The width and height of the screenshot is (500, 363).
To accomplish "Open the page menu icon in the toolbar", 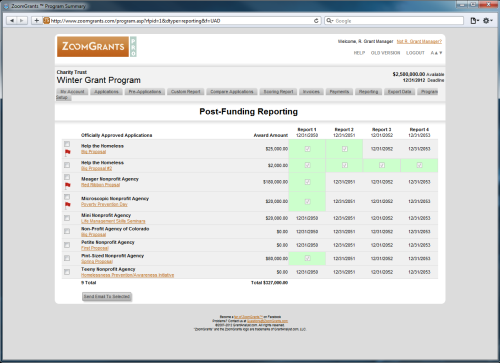I will point(474,21).
